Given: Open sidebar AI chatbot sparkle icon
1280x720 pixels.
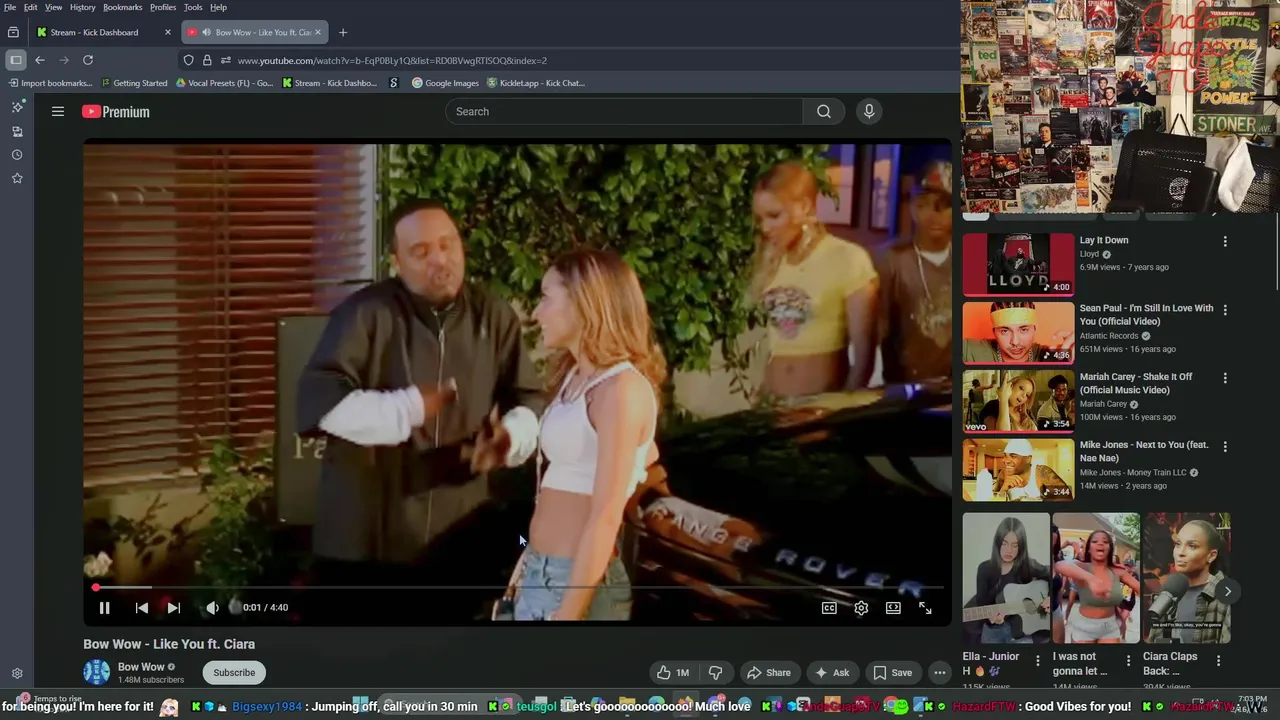Looking at the screenshot, I should [17, 107].
